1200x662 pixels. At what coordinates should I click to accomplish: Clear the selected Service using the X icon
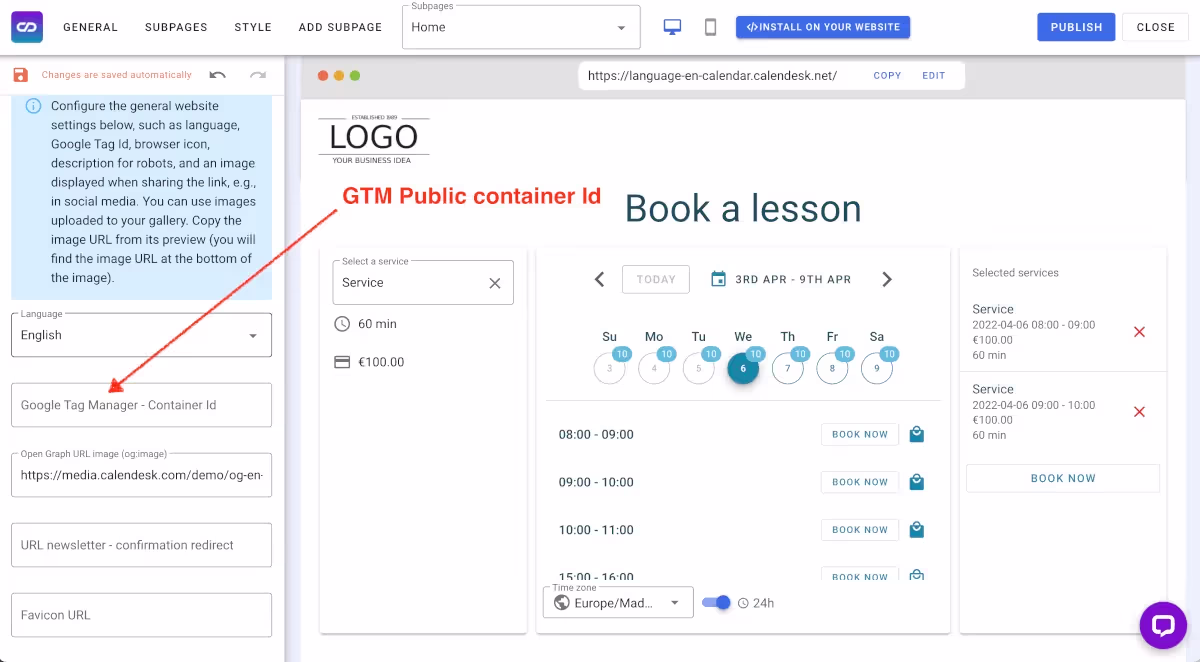[x=494, y=282]
